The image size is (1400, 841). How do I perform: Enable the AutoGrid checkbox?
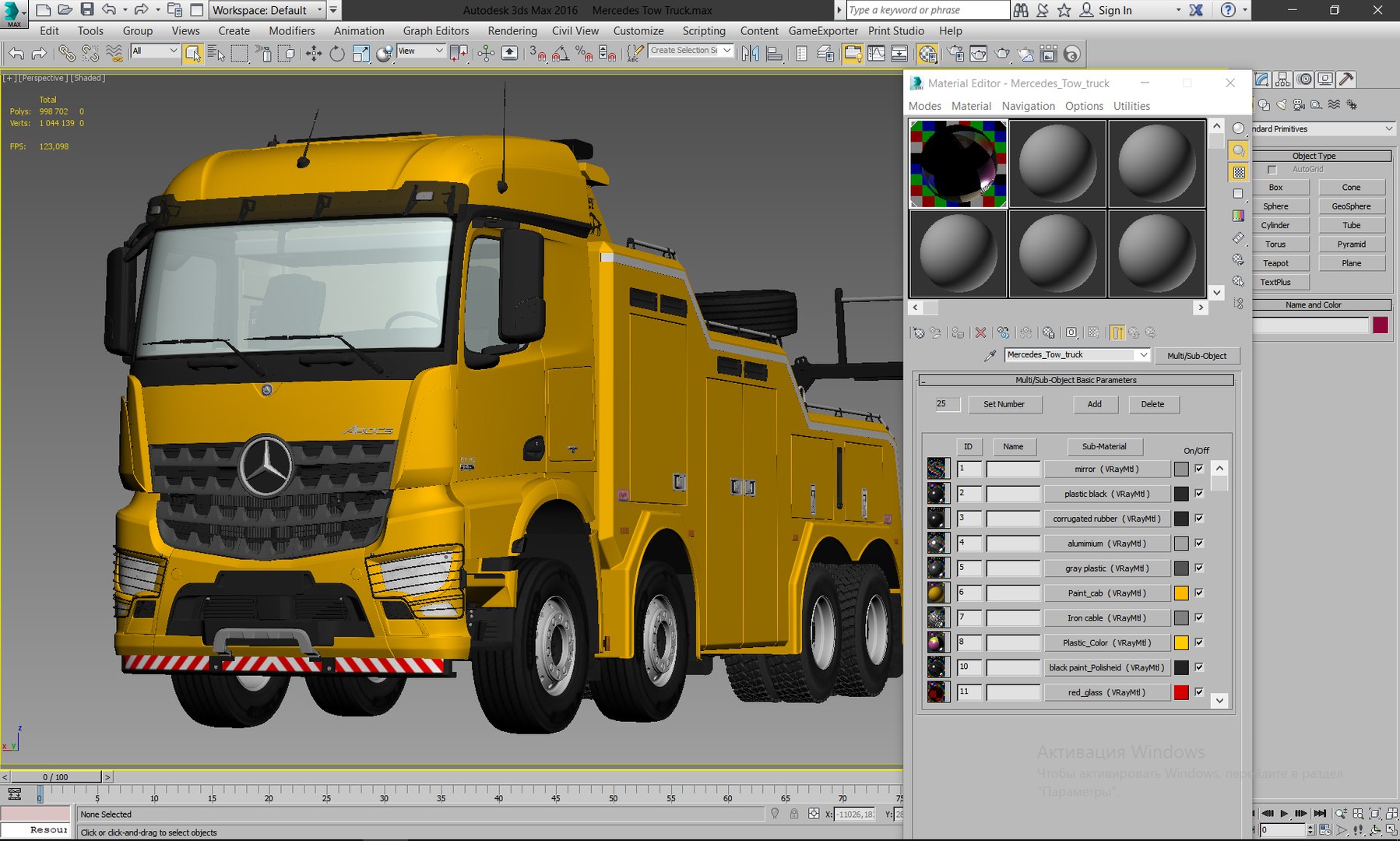[1272, 169]
